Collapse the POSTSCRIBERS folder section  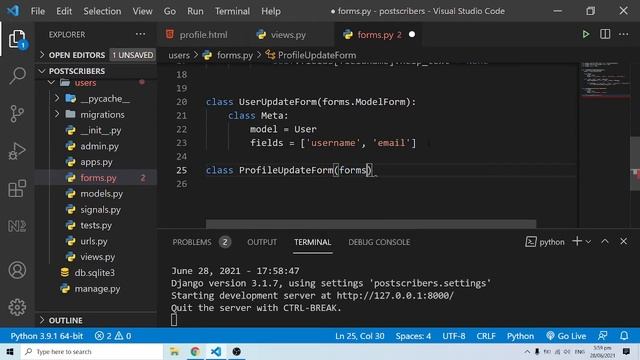click(96, 71)
